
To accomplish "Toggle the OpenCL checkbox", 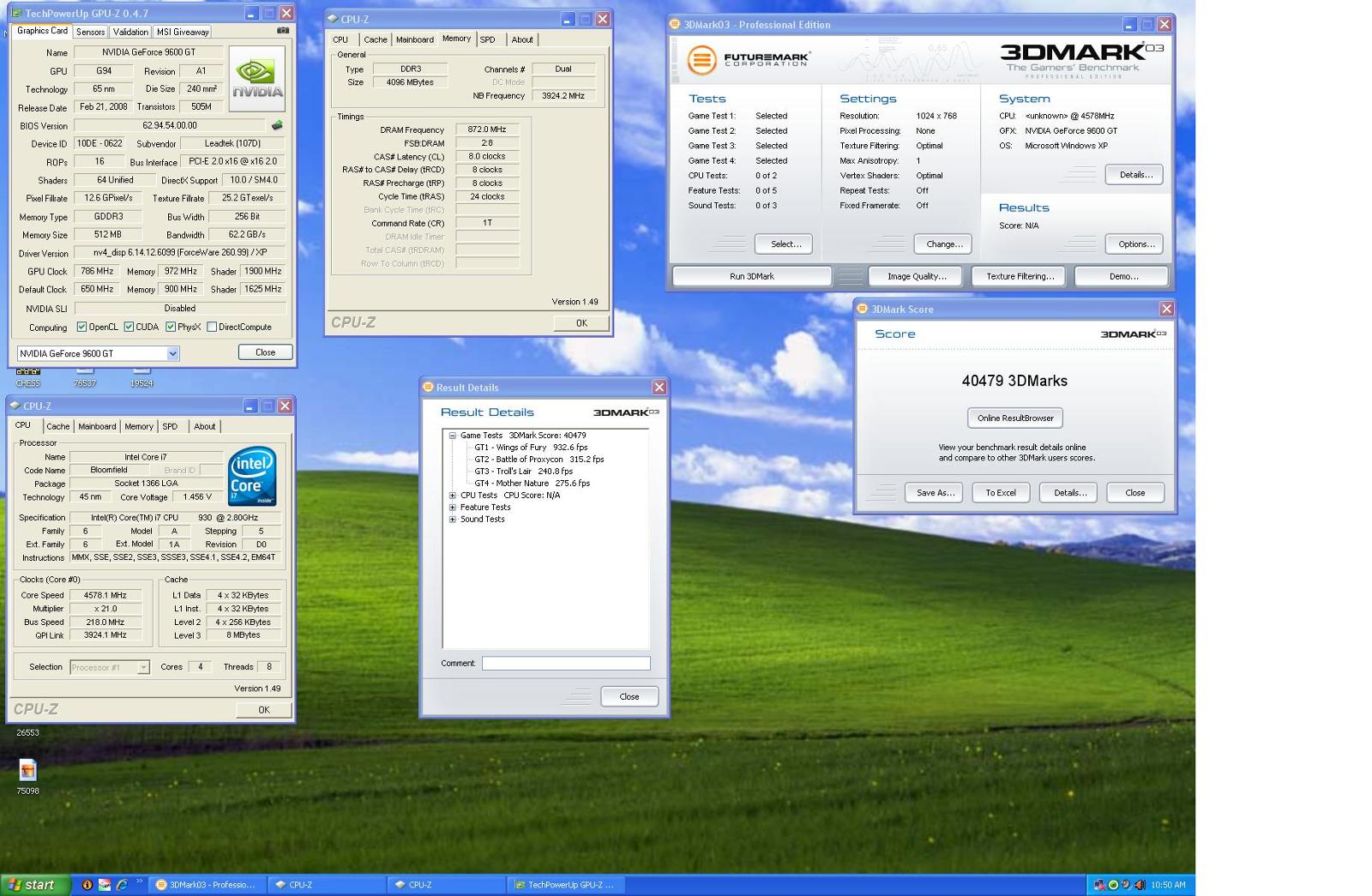I will tap(81, 327).
